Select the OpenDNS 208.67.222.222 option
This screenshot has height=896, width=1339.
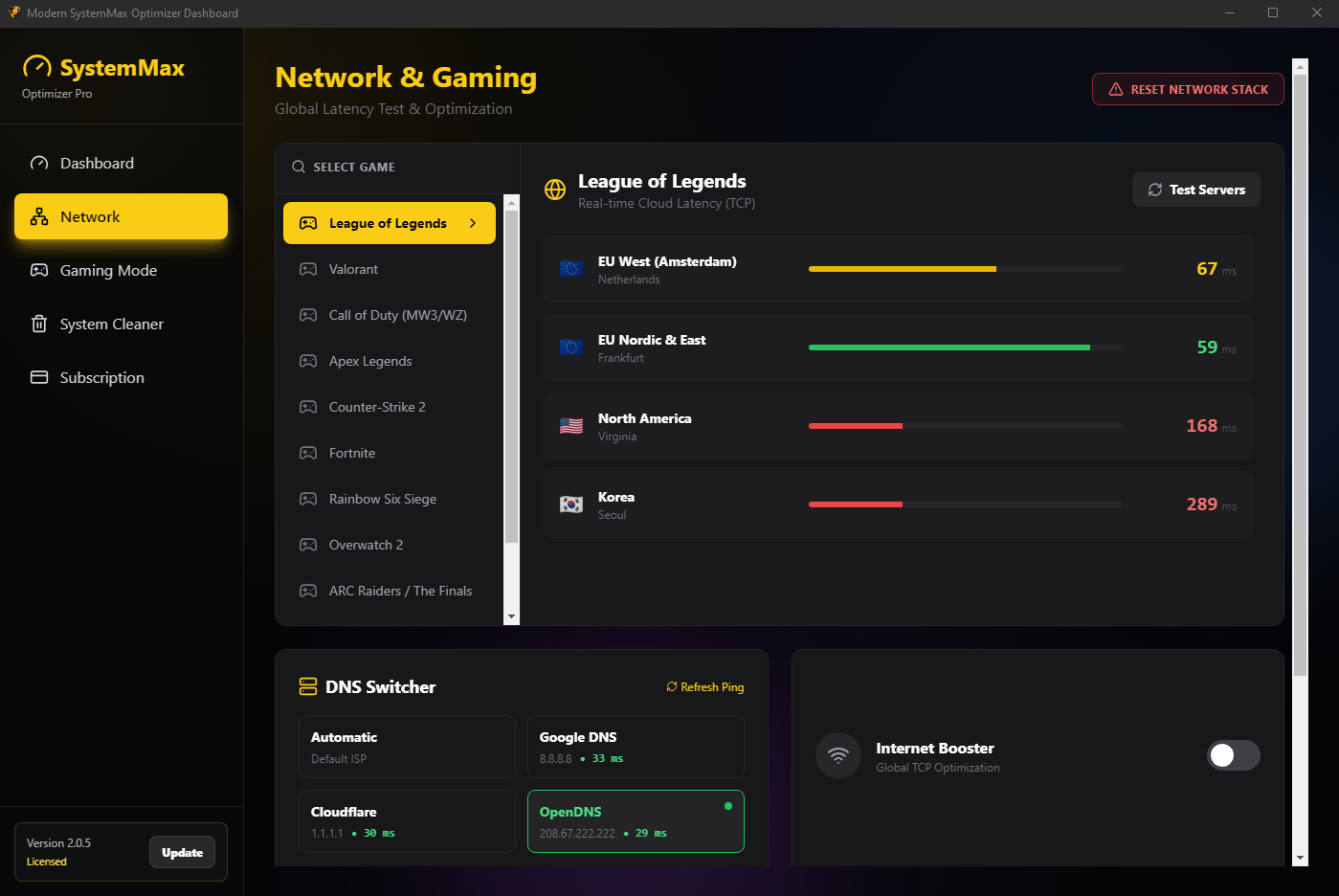(x=636, y=821)
